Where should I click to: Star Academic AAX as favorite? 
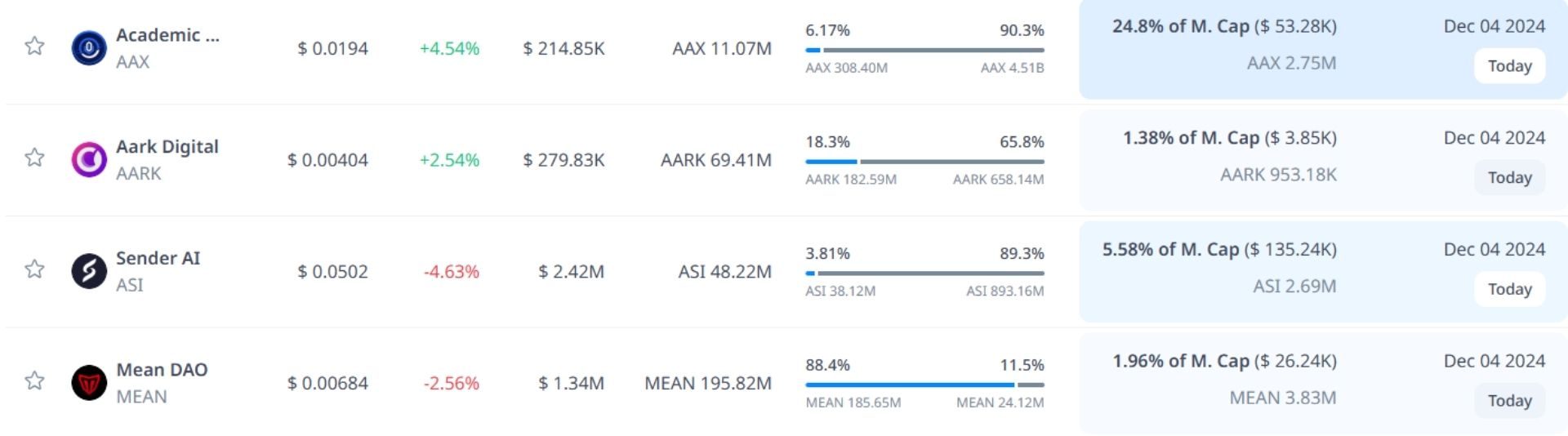(34, 46)
